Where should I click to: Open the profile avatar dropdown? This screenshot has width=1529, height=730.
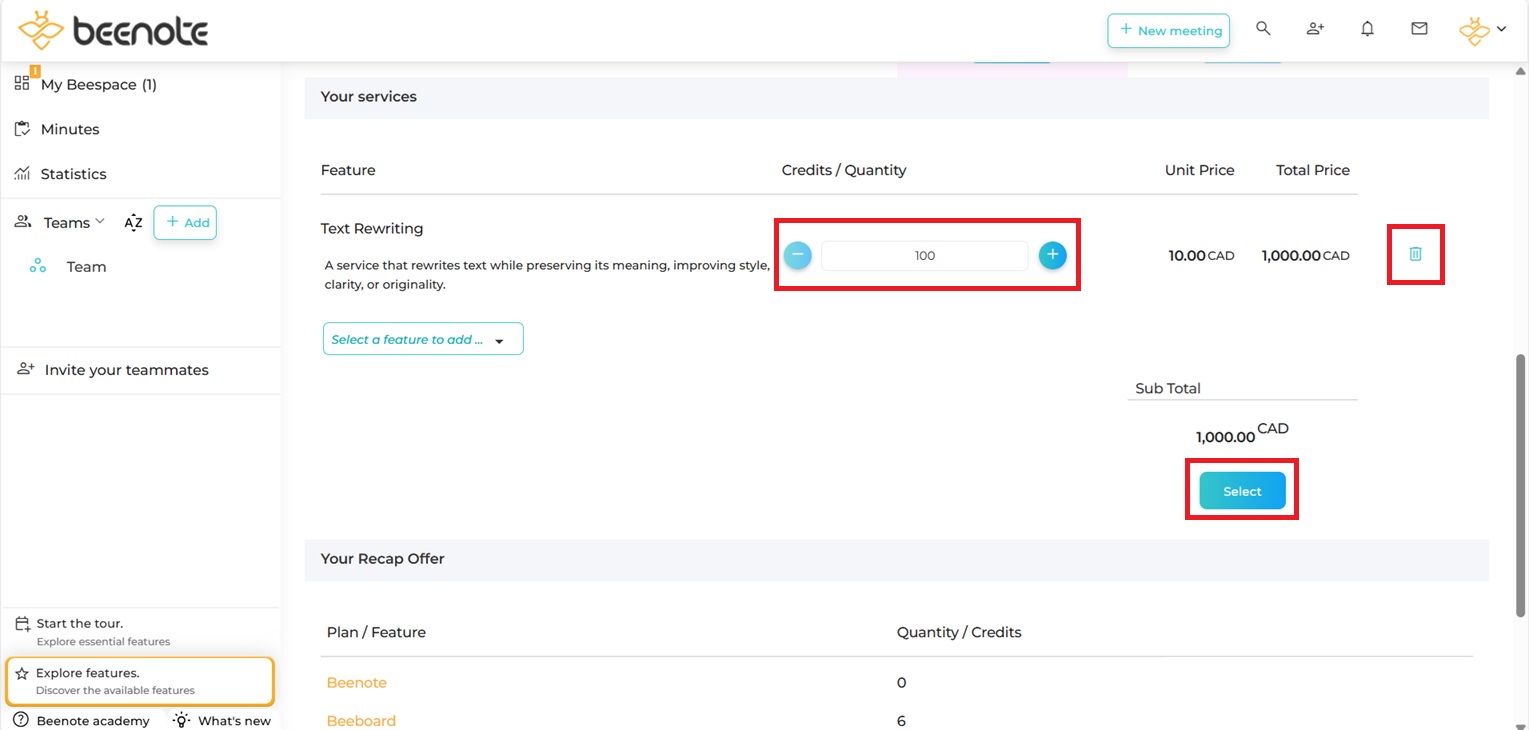click(x=1482, y=30)
